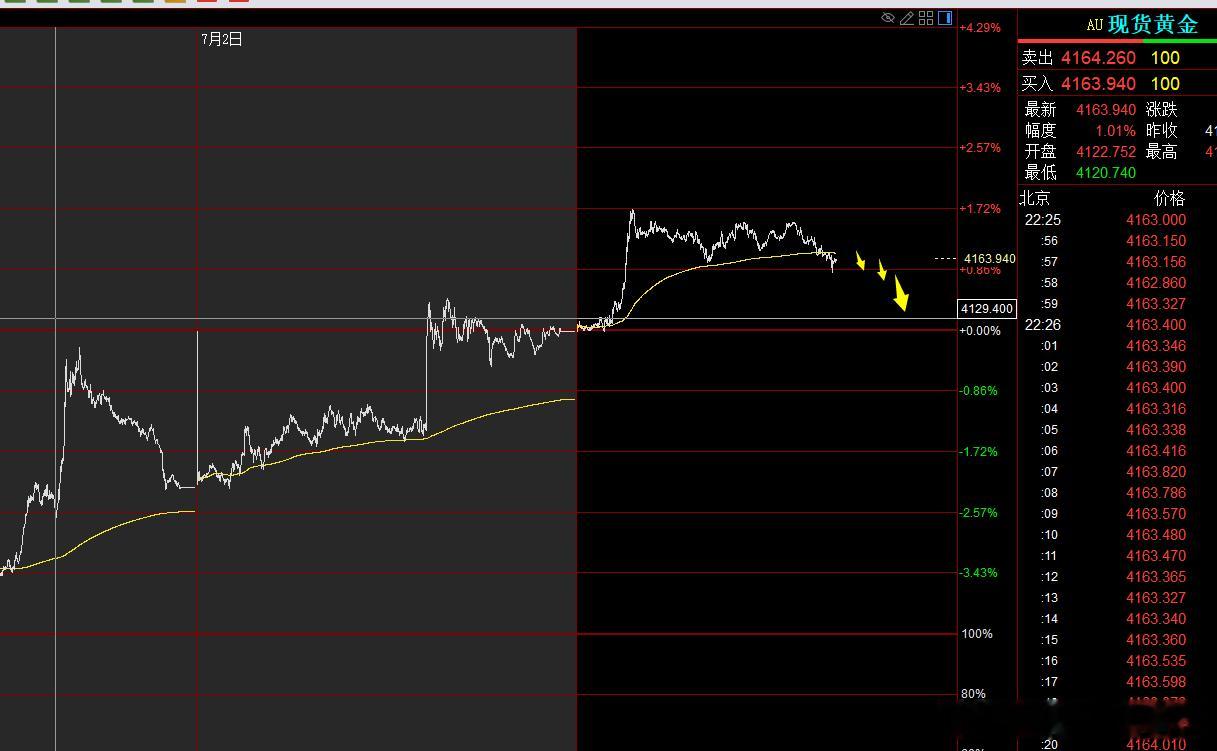Click the 价格 price column header
Image resolution: width=1217 pixels, height=751 pixels.
tap(1169, 198)
